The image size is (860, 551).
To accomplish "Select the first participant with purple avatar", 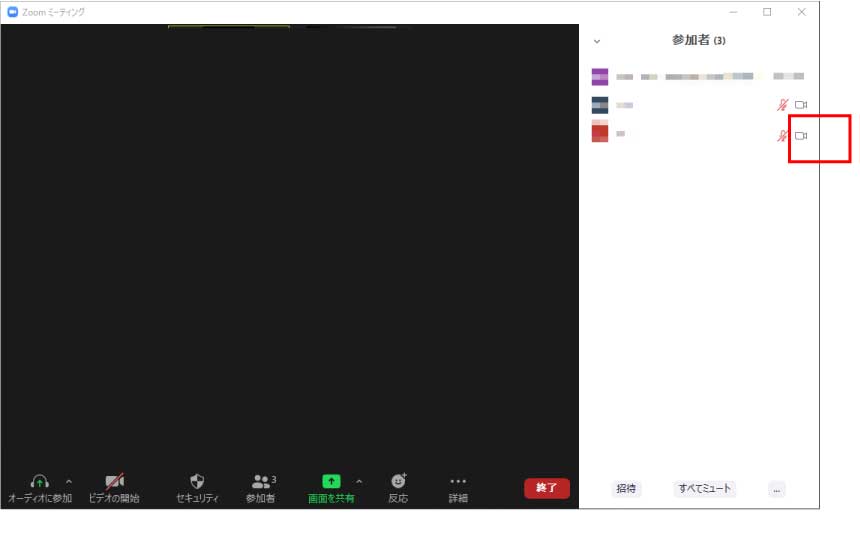I will coord(600,76).
